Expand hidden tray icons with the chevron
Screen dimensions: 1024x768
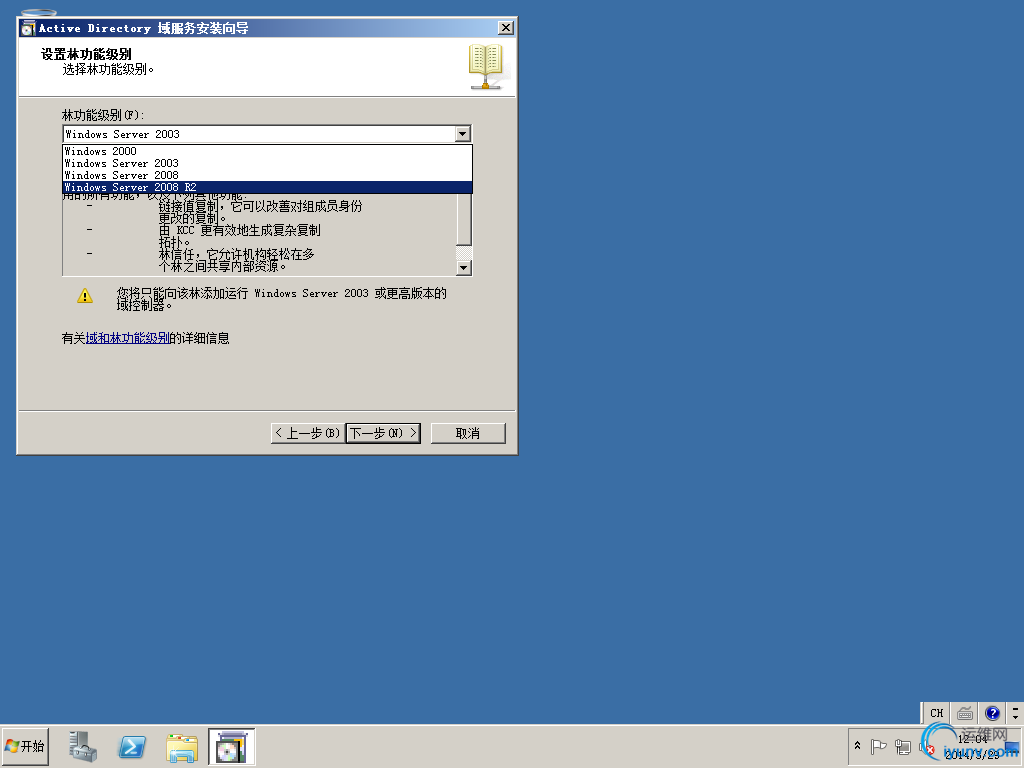pos(858,747)
